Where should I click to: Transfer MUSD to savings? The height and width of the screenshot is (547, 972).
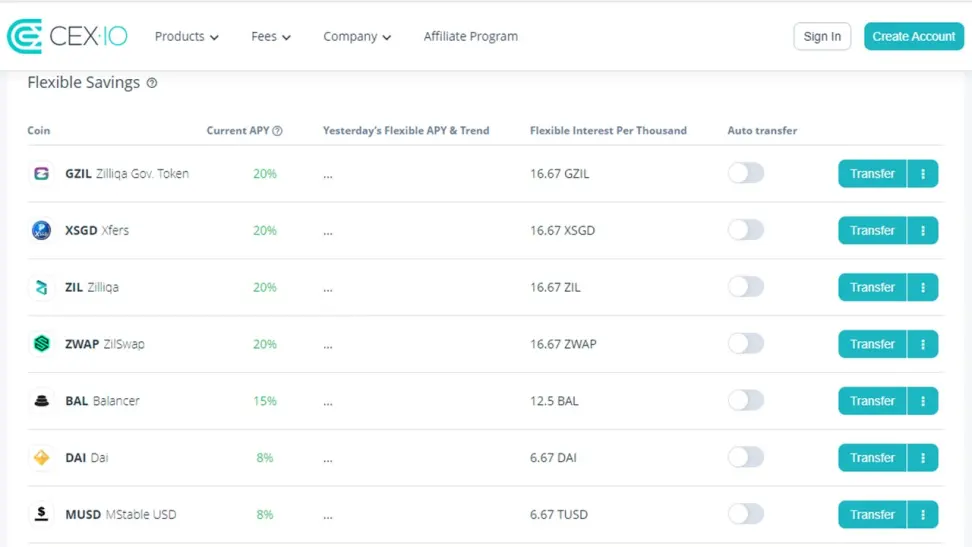pyautogui.click(x=872, y=514)
